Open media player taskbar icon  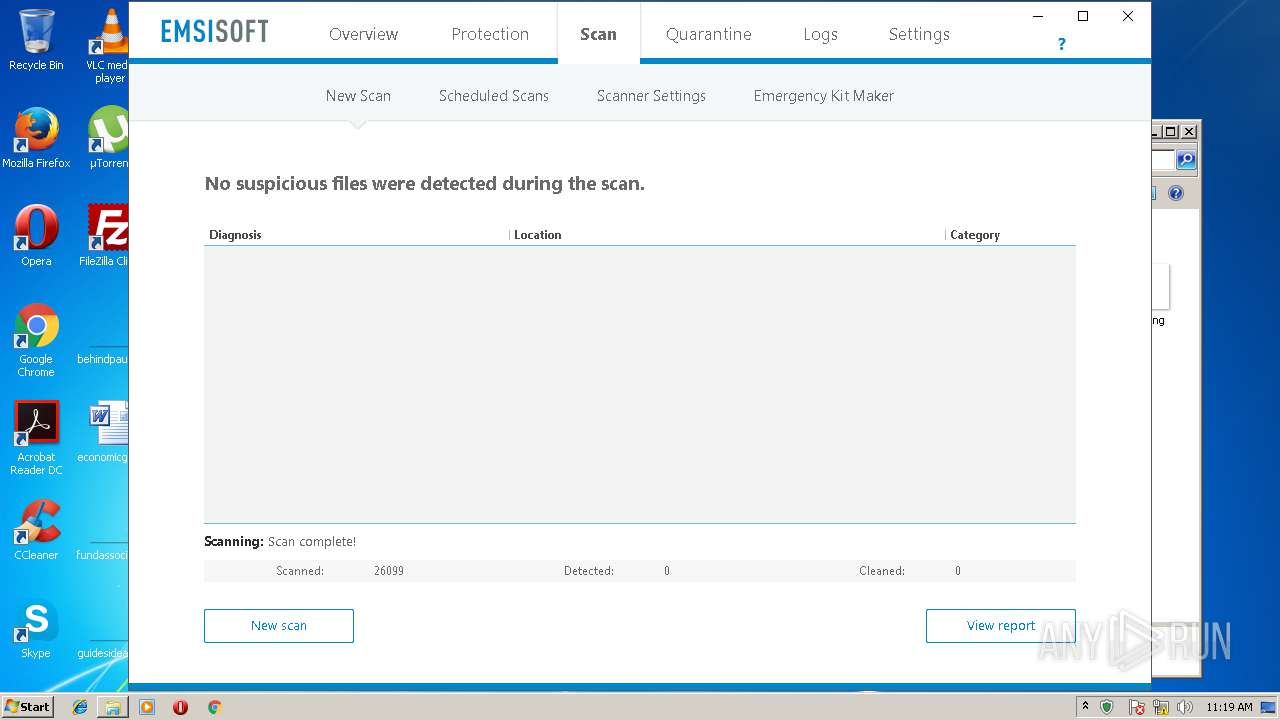pos(147,707)
